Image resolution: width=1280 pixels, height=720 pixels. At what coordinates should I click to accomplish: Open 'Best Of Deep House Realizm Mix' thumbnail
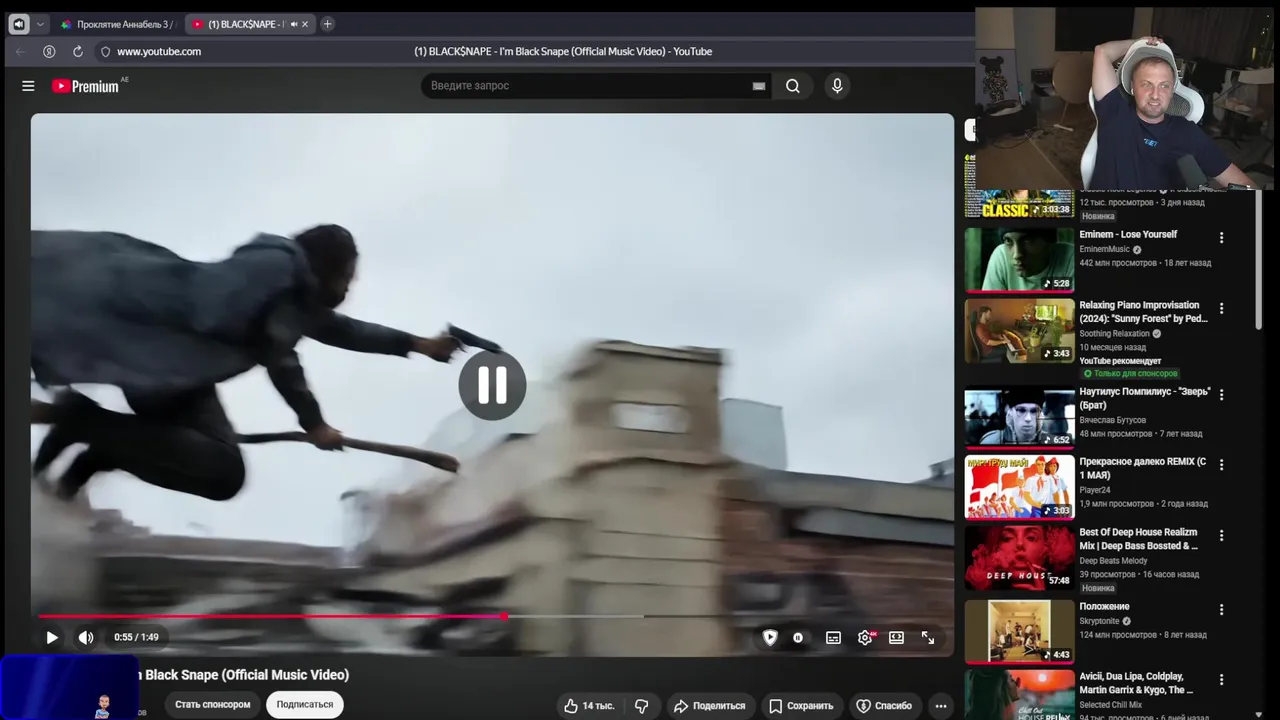1019,557
